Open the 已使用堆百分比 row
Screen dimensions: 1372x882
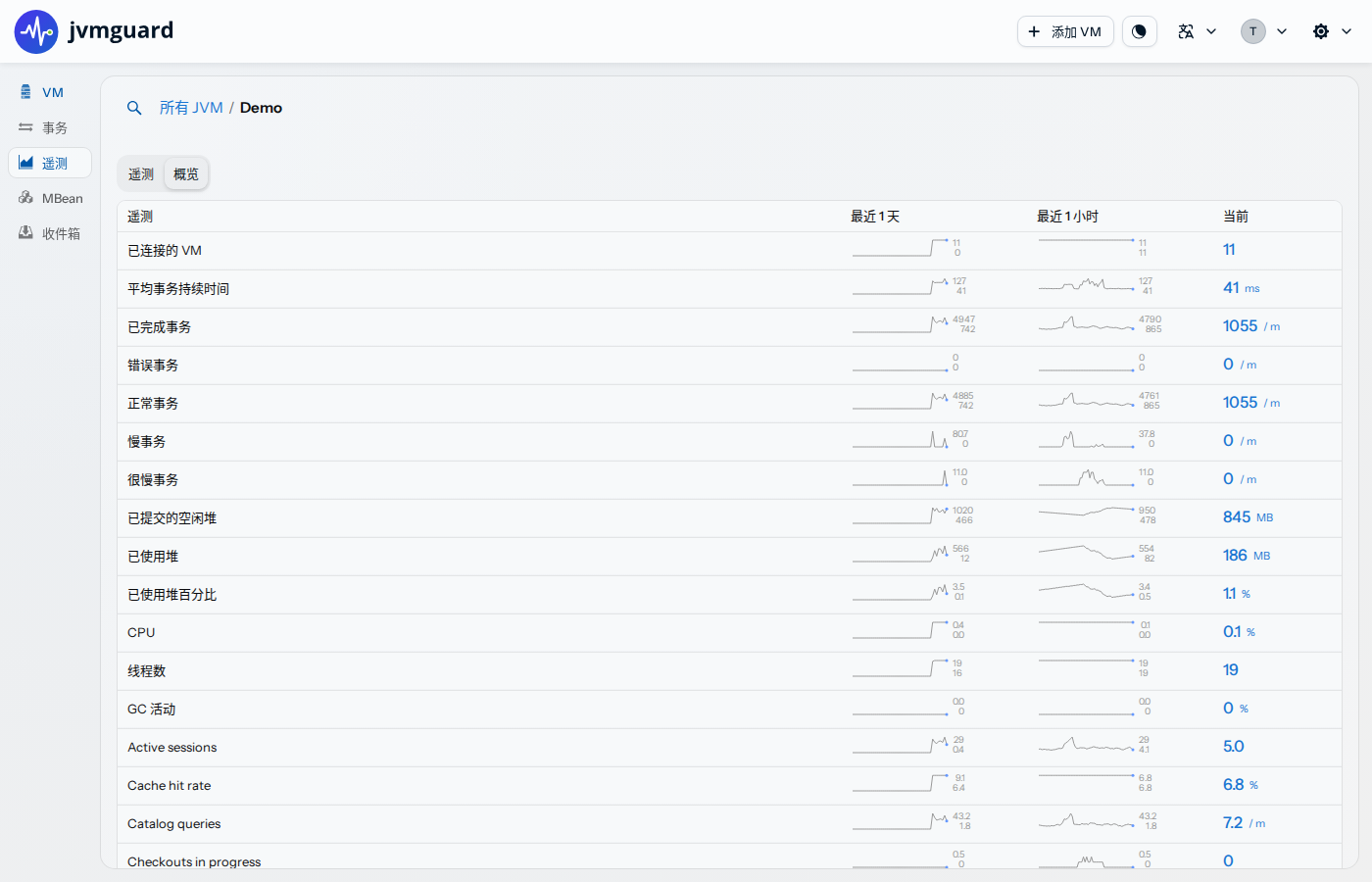pyautogui.click(x=730, y=595)
